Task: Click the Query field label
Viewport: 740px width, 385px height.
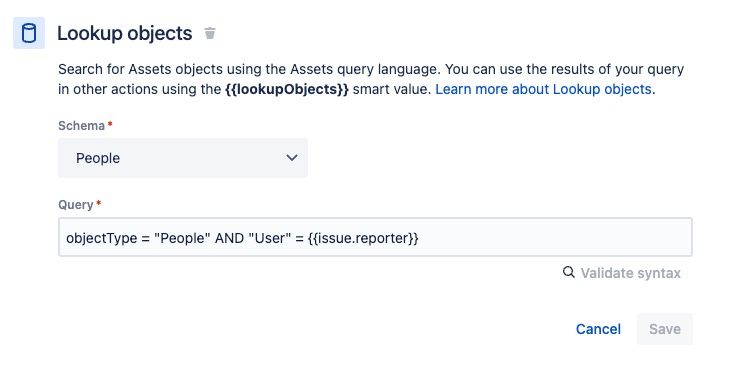Action: tap(76, 205)
